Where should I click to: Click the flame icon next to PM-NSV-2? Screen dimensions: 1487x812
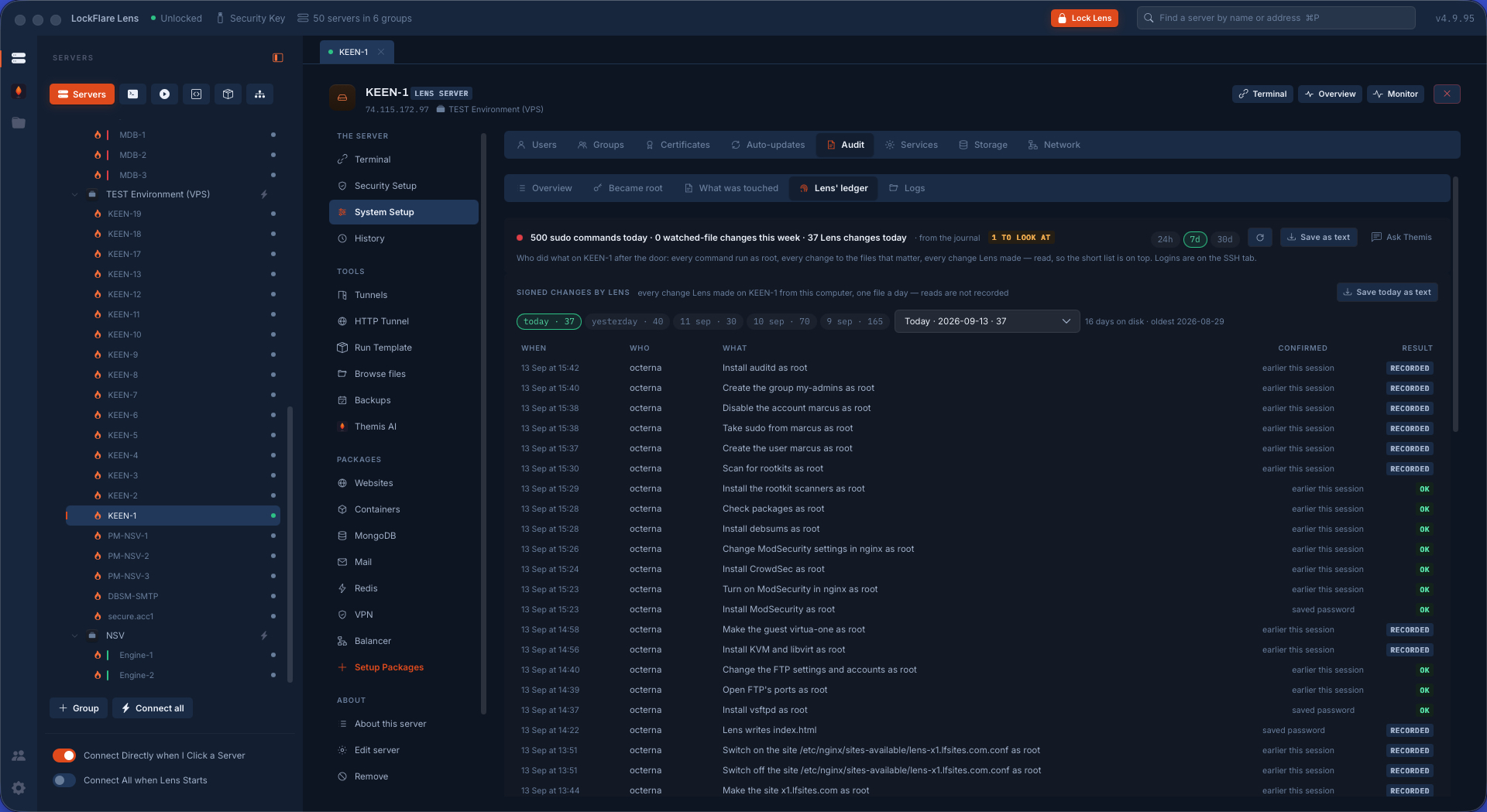pyautogui.click(x=98, y=556)
